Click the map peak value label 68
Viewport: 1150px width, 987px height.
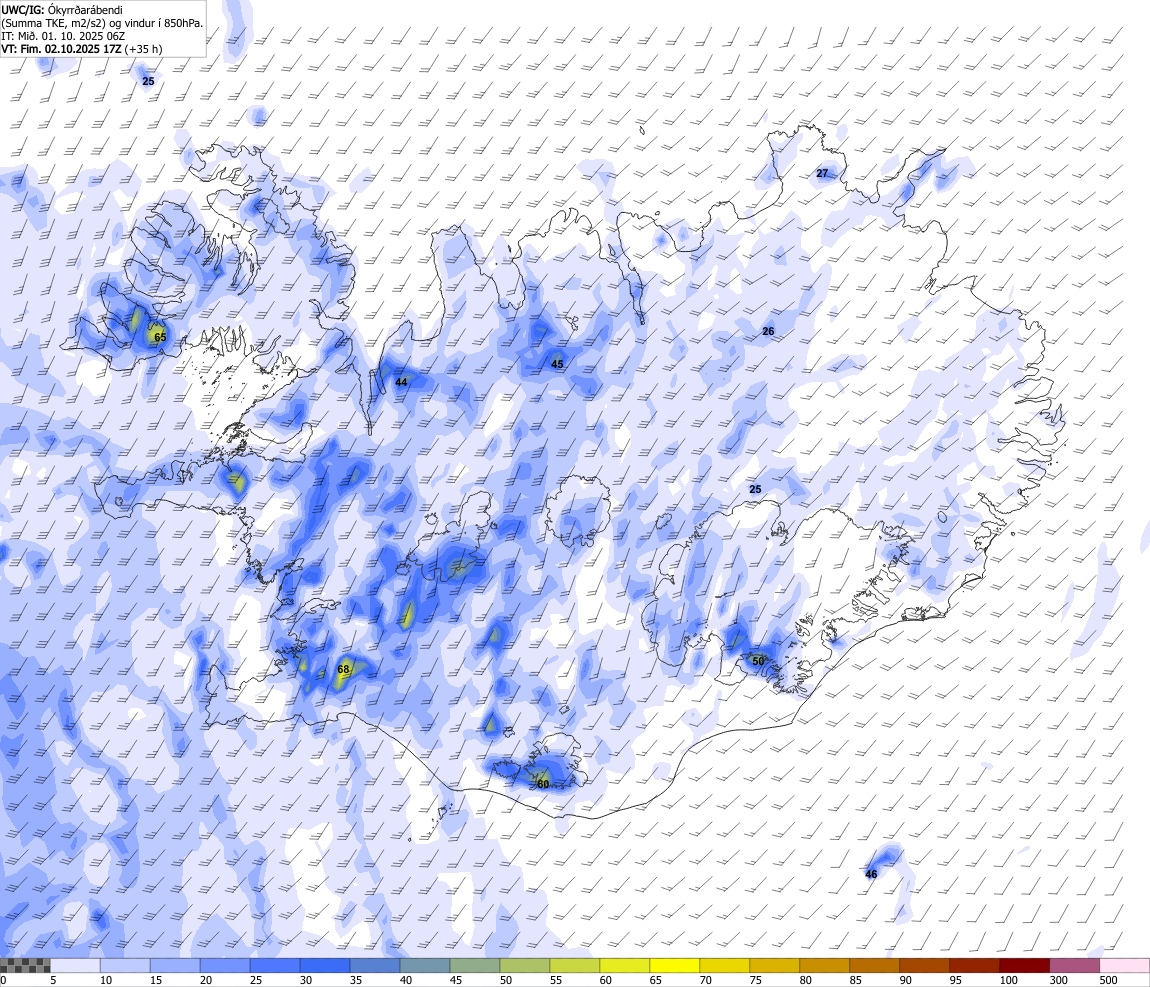coord(343,669)
